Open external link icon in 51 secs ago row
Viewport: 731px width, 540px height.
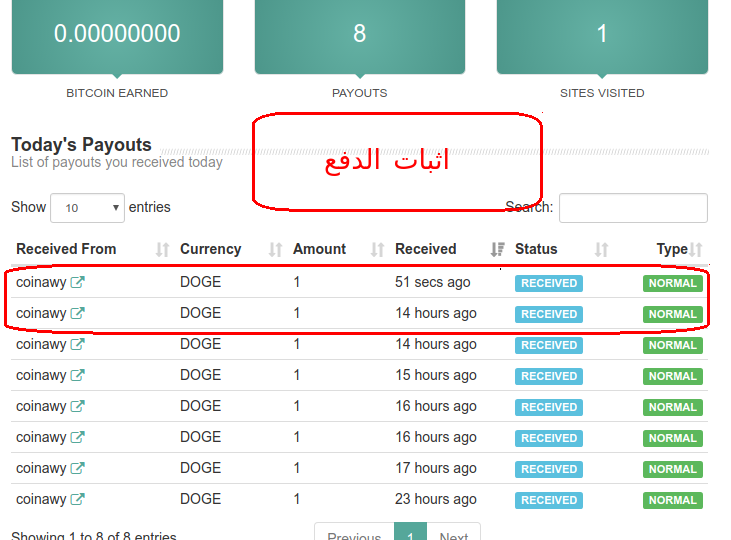click(x=77, y=282)
